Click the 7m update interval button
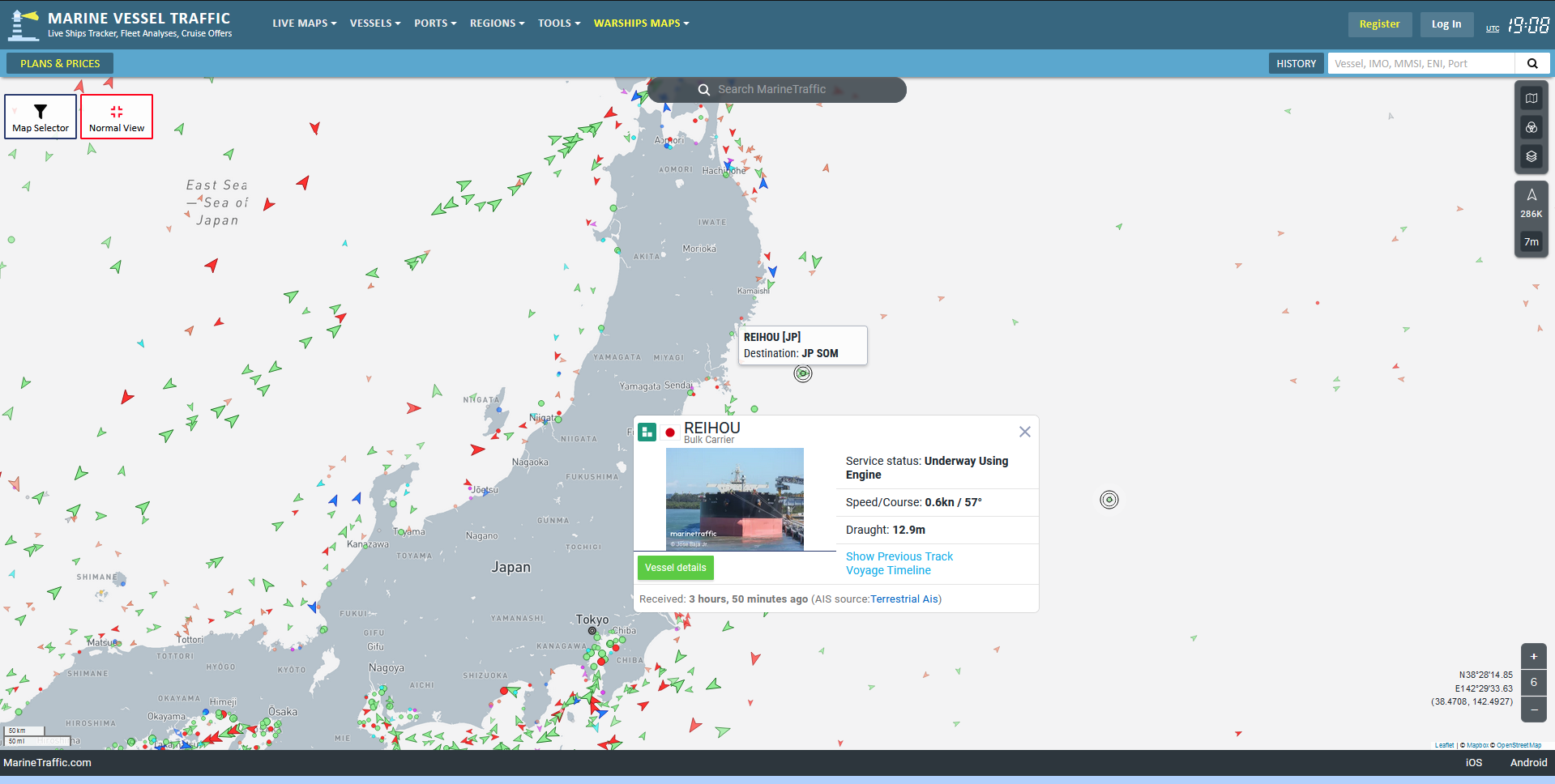 click(x=1532, y=241)
